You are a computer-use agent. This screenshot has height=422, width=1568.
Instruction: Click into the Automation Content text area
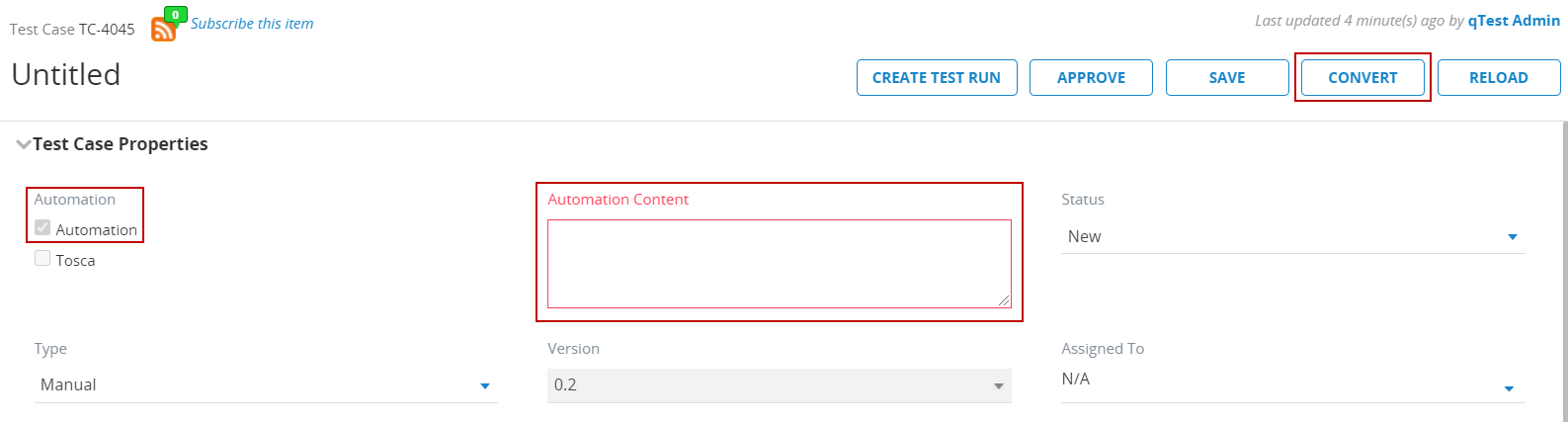[779, 263]
